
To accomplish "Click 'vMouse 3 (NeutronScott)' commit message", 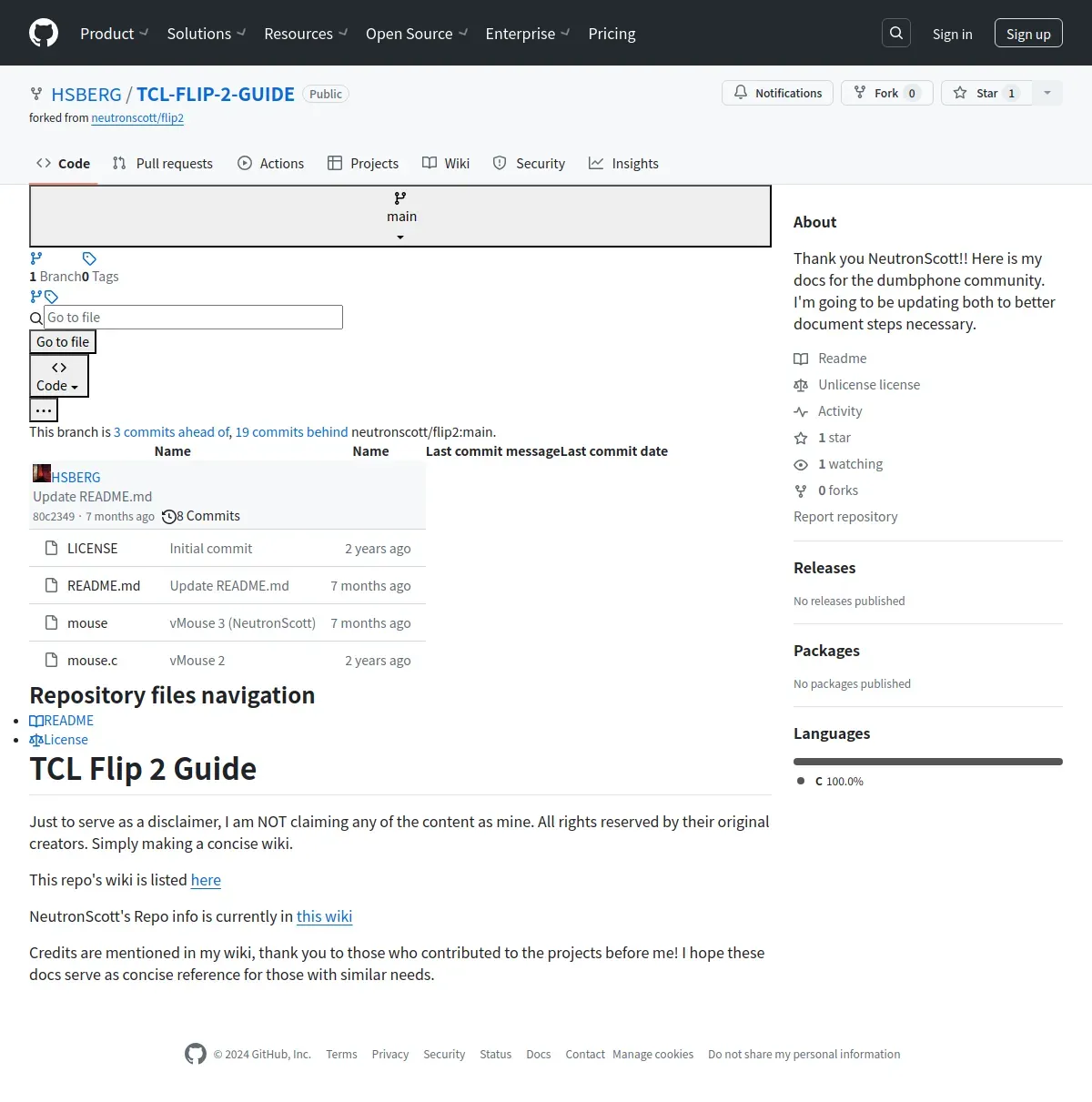I will [x=243, y=623].
